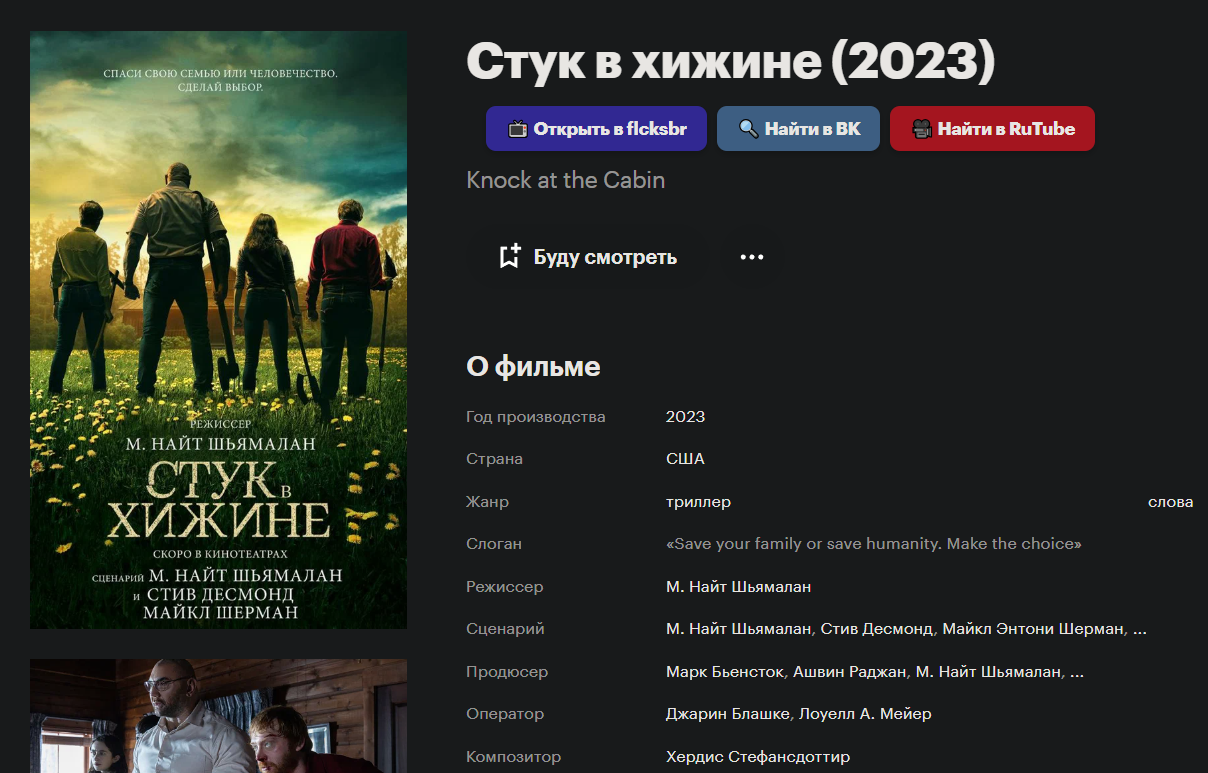Click the original title 'Knock at the Cabin'
The width and height of the screenshot is (1208, 773).
pos(566,180)
